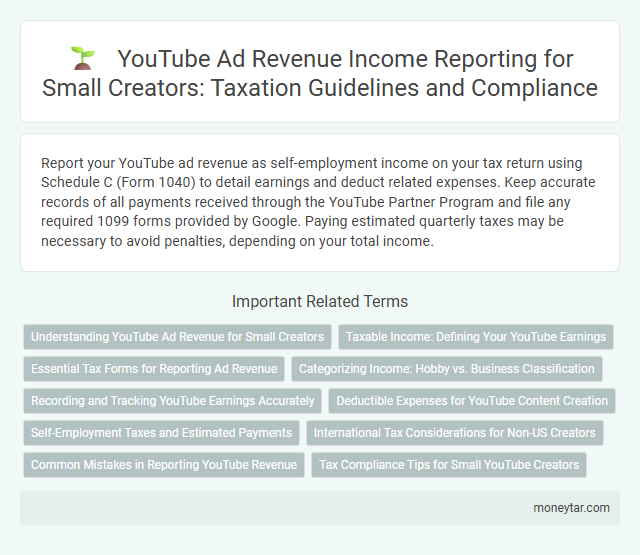Image resolution: width=640 pixels, height=555 pixels.
Task: Click the moneytar.com footer text
Action: [571, 508]
